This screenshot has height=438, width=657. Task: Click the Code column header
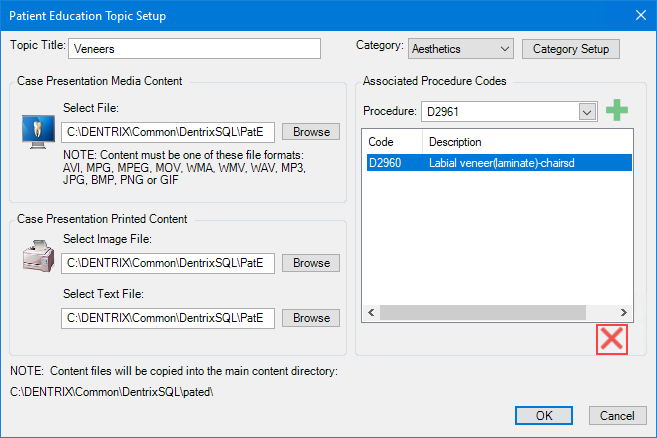tap(390, 142)
